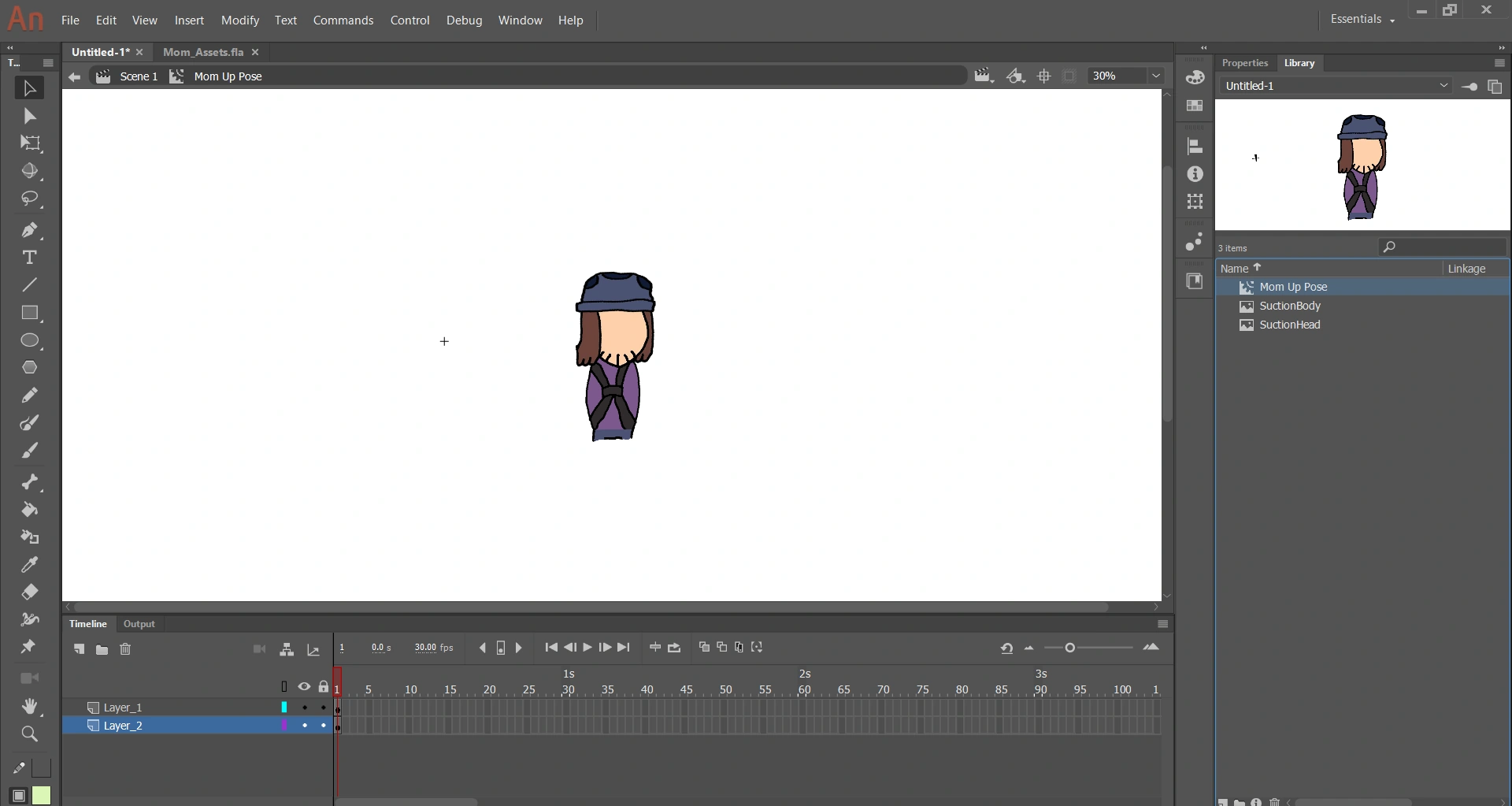Image resolution: width=1512 pixels, height=806 pixels.
Task: Go back to Scene 1
Action: [x=139, y=76]
